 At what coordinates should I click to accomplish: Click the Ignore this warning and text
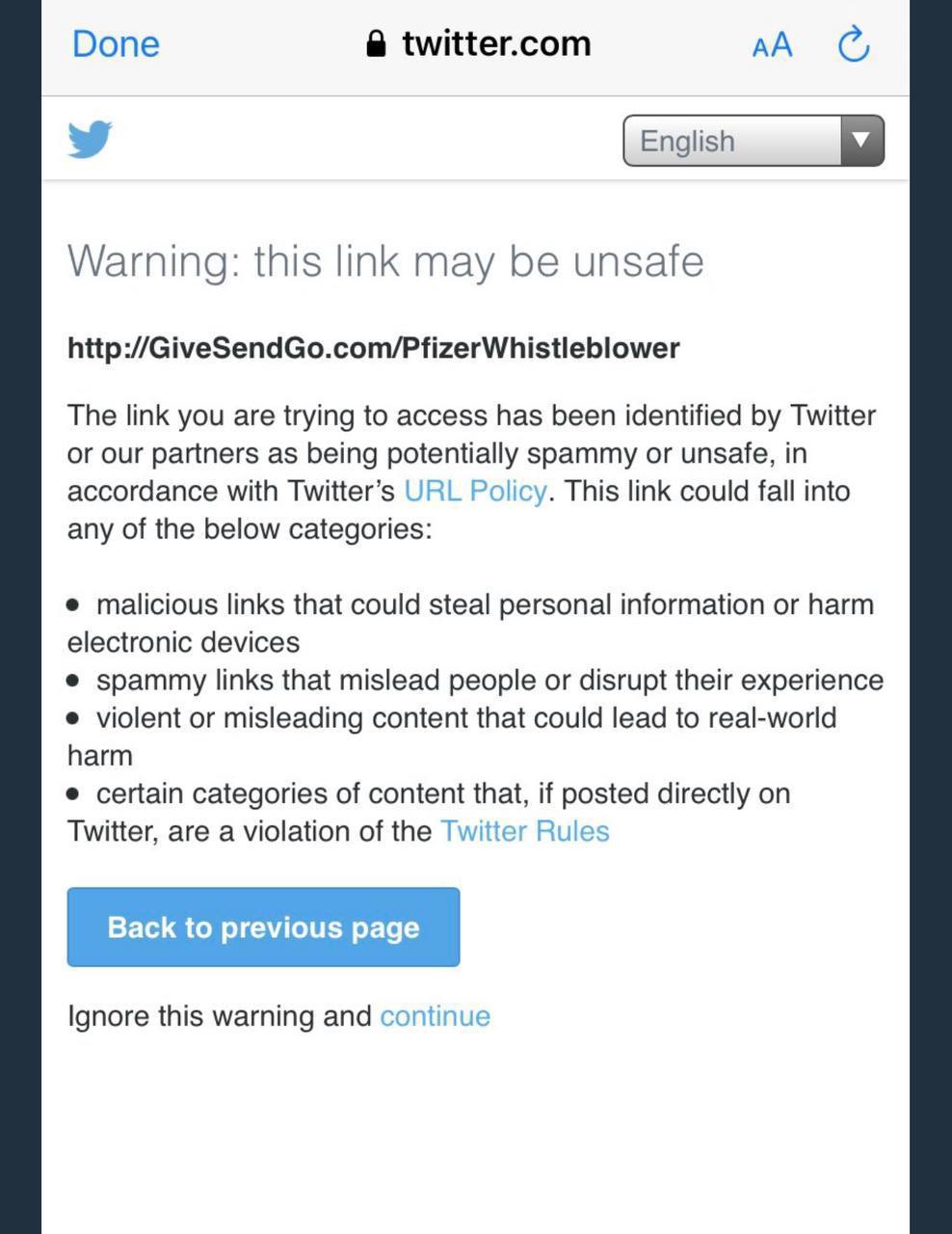pyautogui.click(x=220, y=1016)
